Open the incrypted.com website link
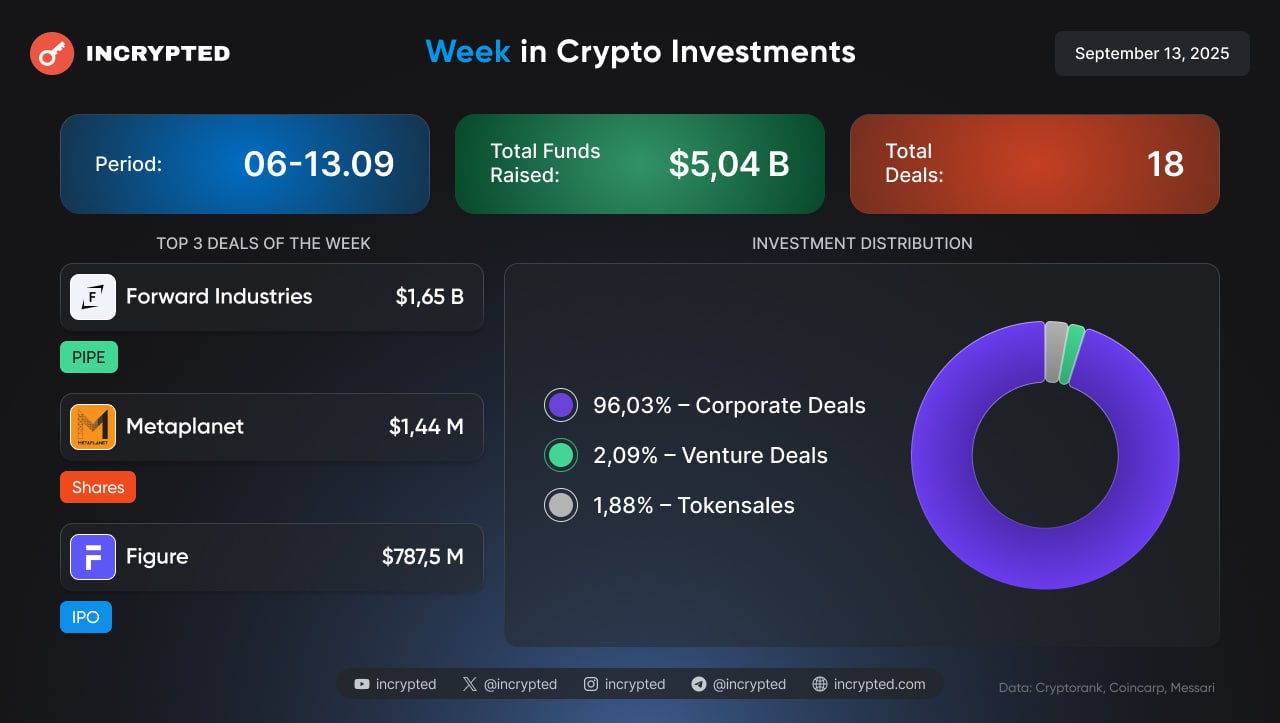The height and width of the screenshot is (723, 1280). coord(880,685)
